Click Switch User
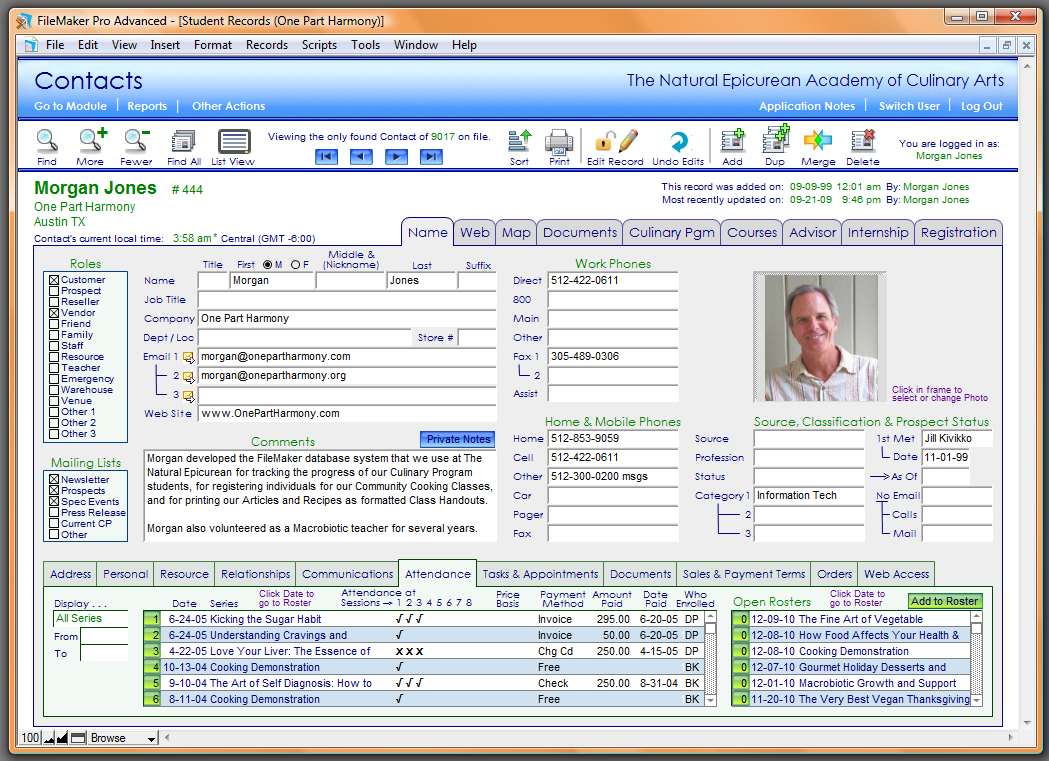This screenshot has width=1049, height=761. pyautogui.click(x=909, y=106)
